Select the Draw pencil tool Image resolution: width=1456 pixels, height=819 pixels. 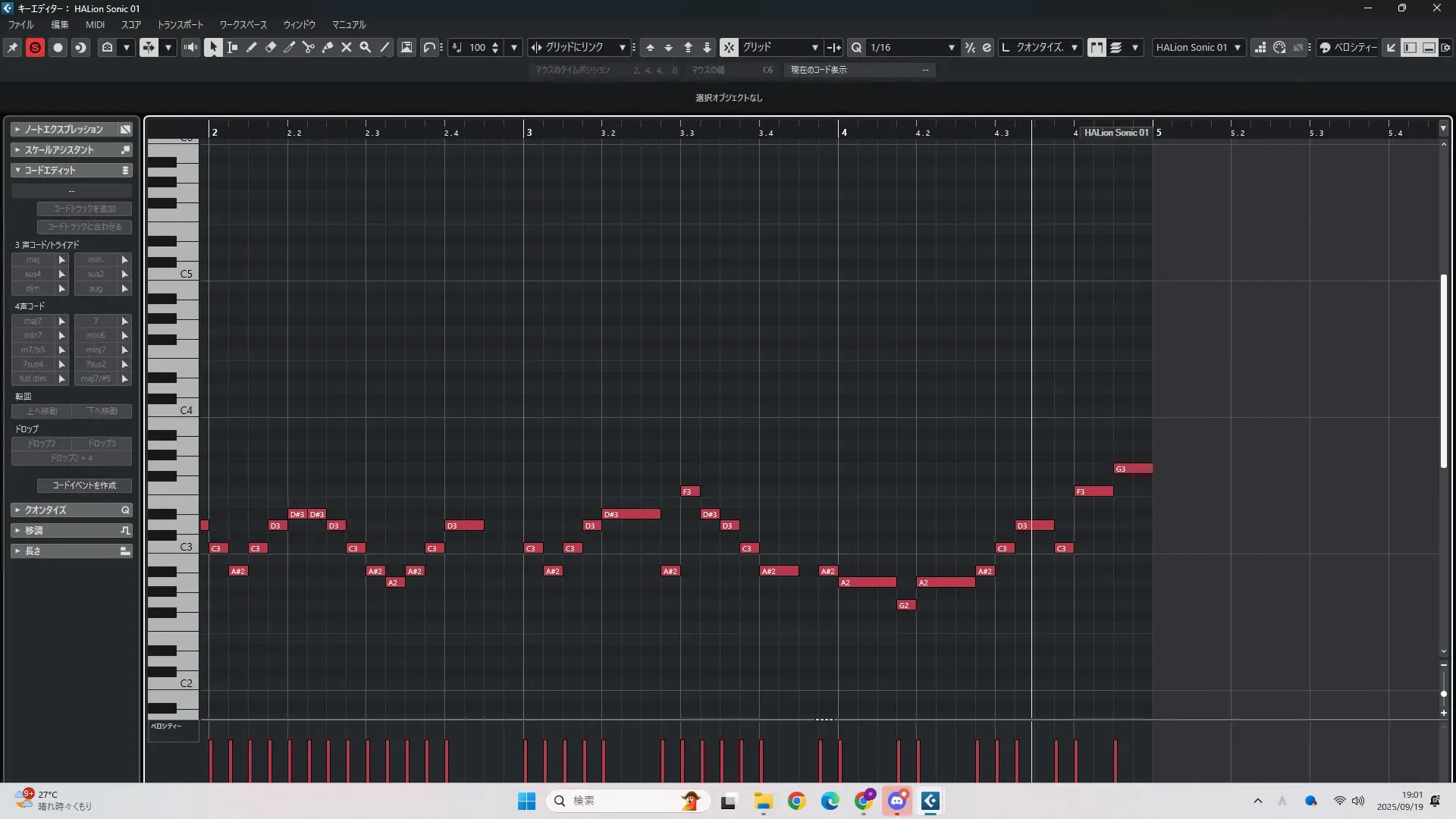pos(251,47)
